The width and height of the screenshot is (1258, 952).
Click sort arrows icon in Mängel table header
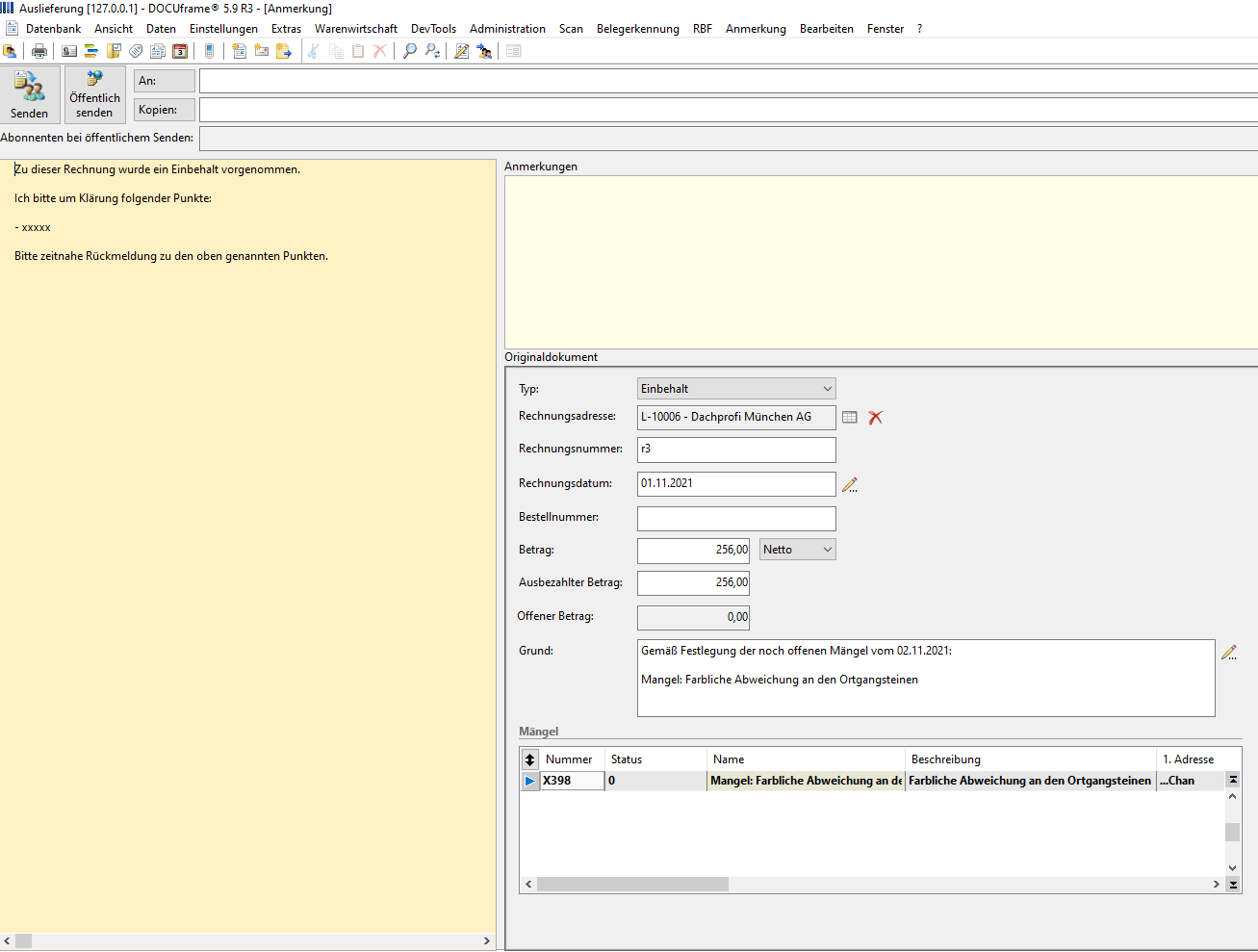click(x=530, y=759)
